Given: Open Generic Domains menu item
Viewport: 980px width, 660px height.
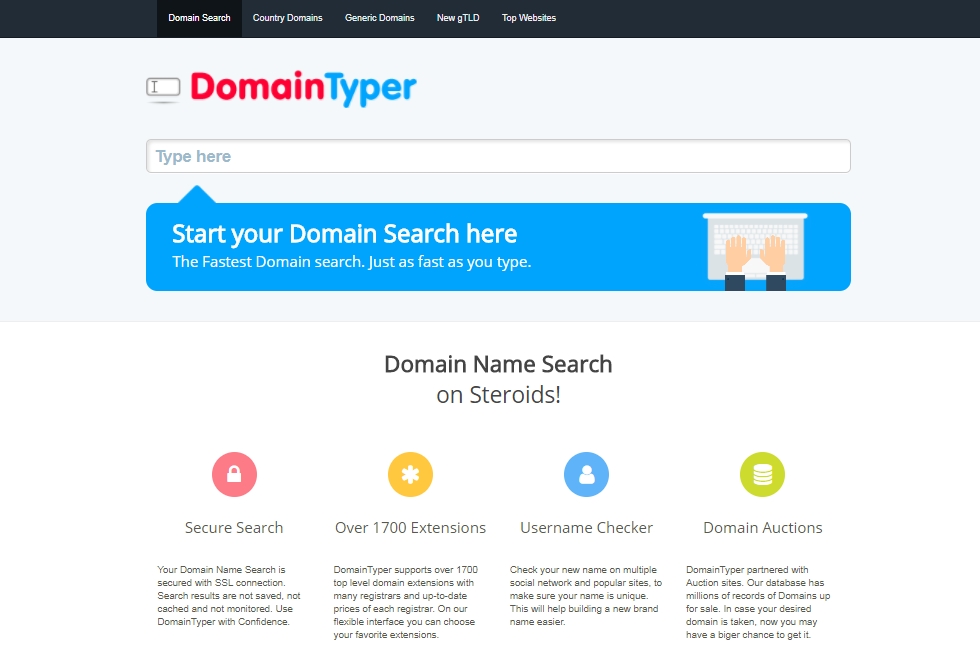Looking at the screenshot, I should pos(379,18).
